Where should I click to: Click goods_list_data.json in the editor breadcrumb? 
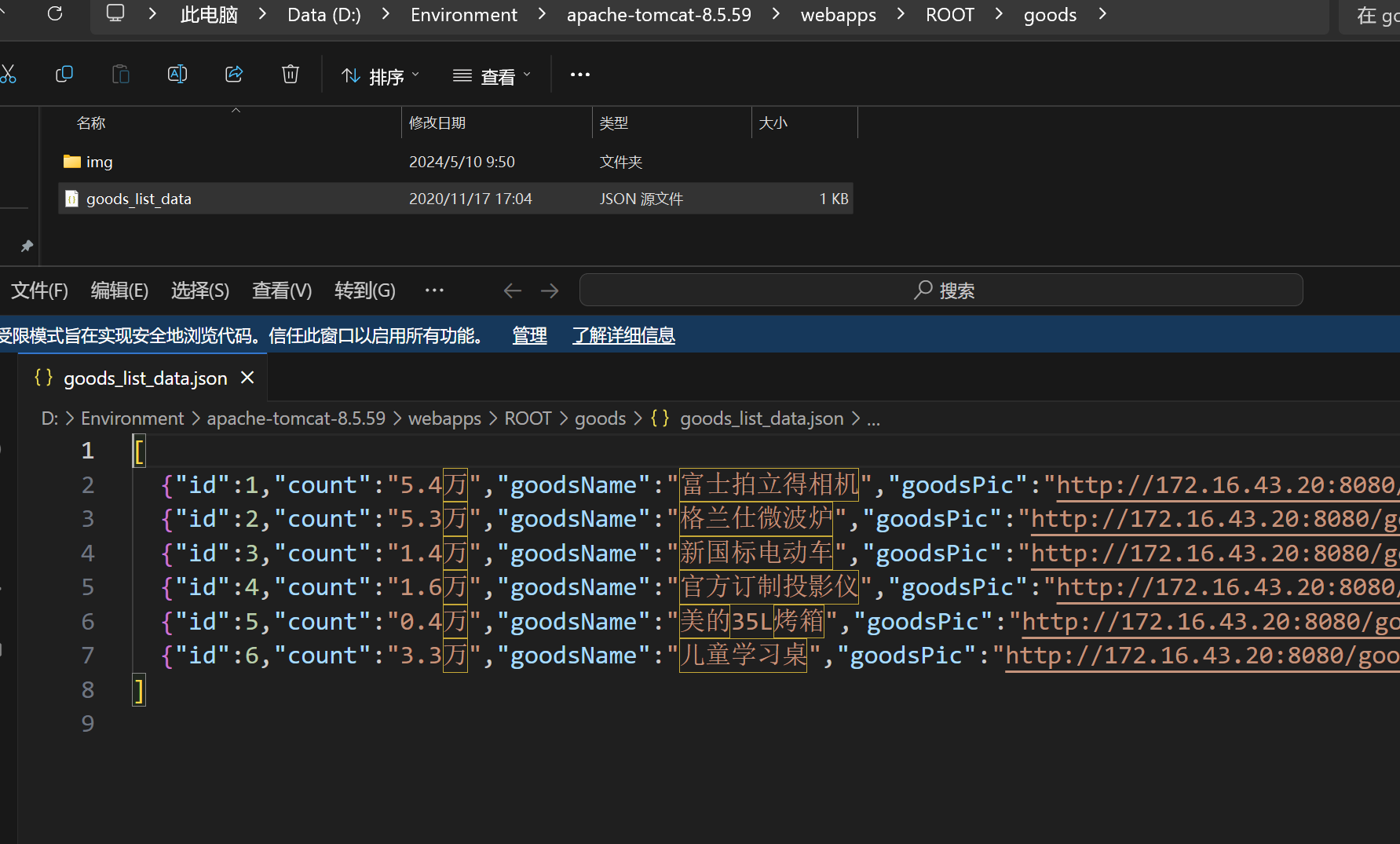pos(762,418)
